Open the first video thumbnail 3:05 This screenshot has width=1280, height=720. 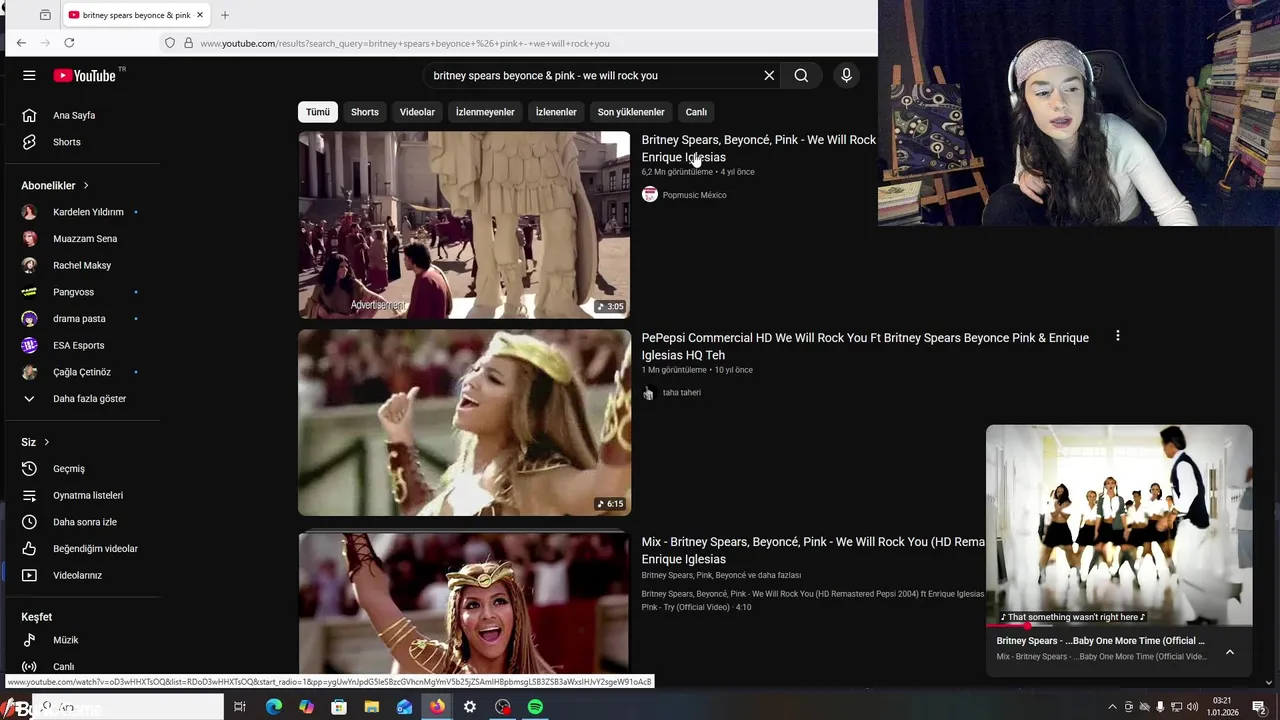click(x=464, y=225)
